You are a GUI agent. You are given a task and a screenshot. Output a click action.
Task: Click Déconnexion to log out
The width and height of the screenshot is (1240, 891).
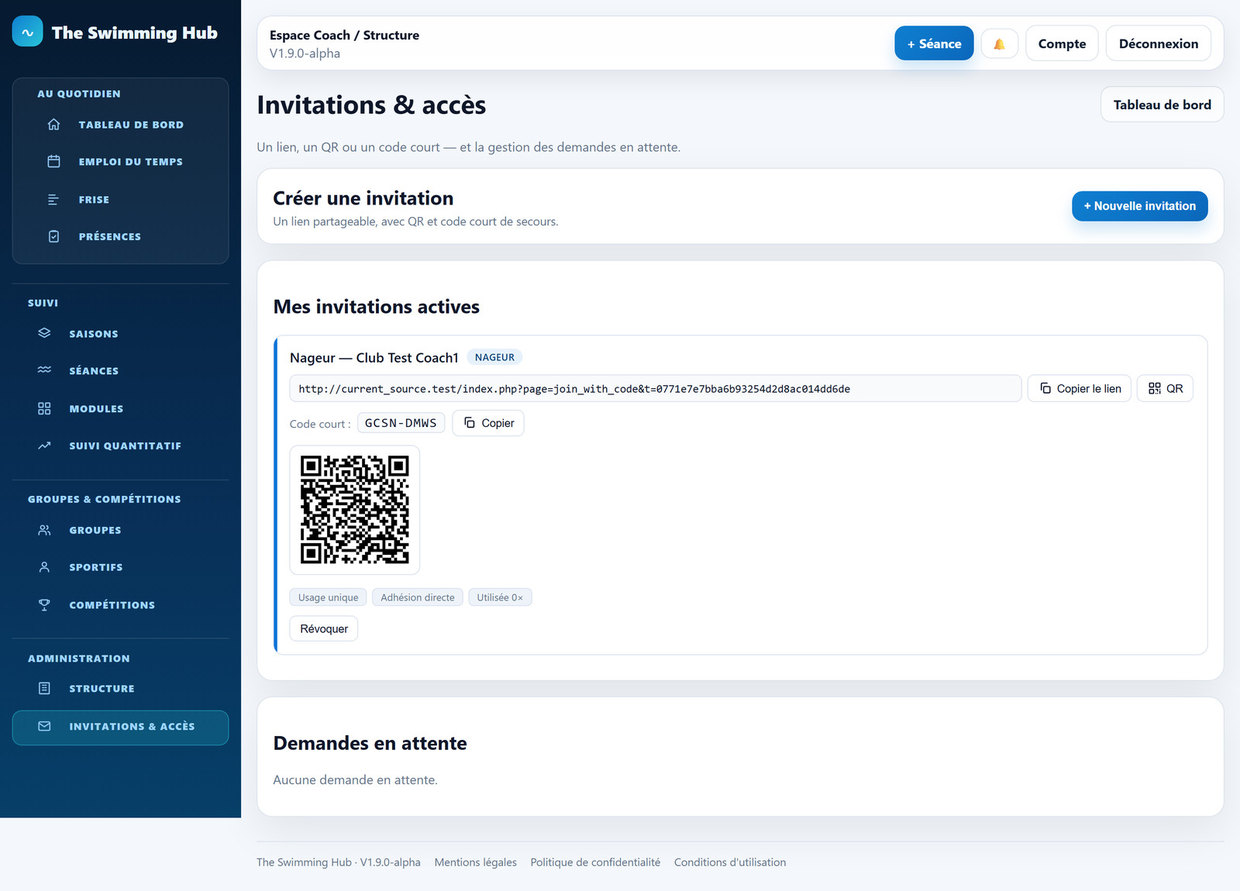point(1158,44)
